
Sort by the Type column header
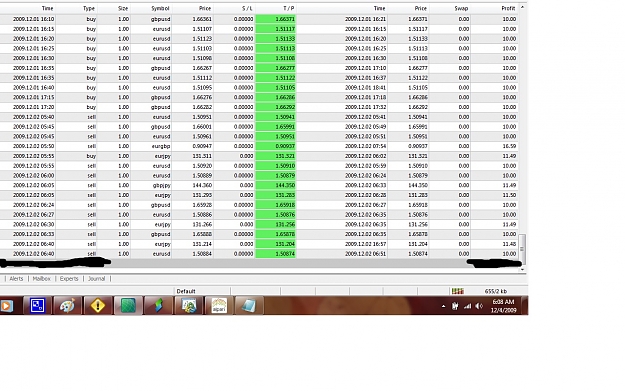[88, 8]
